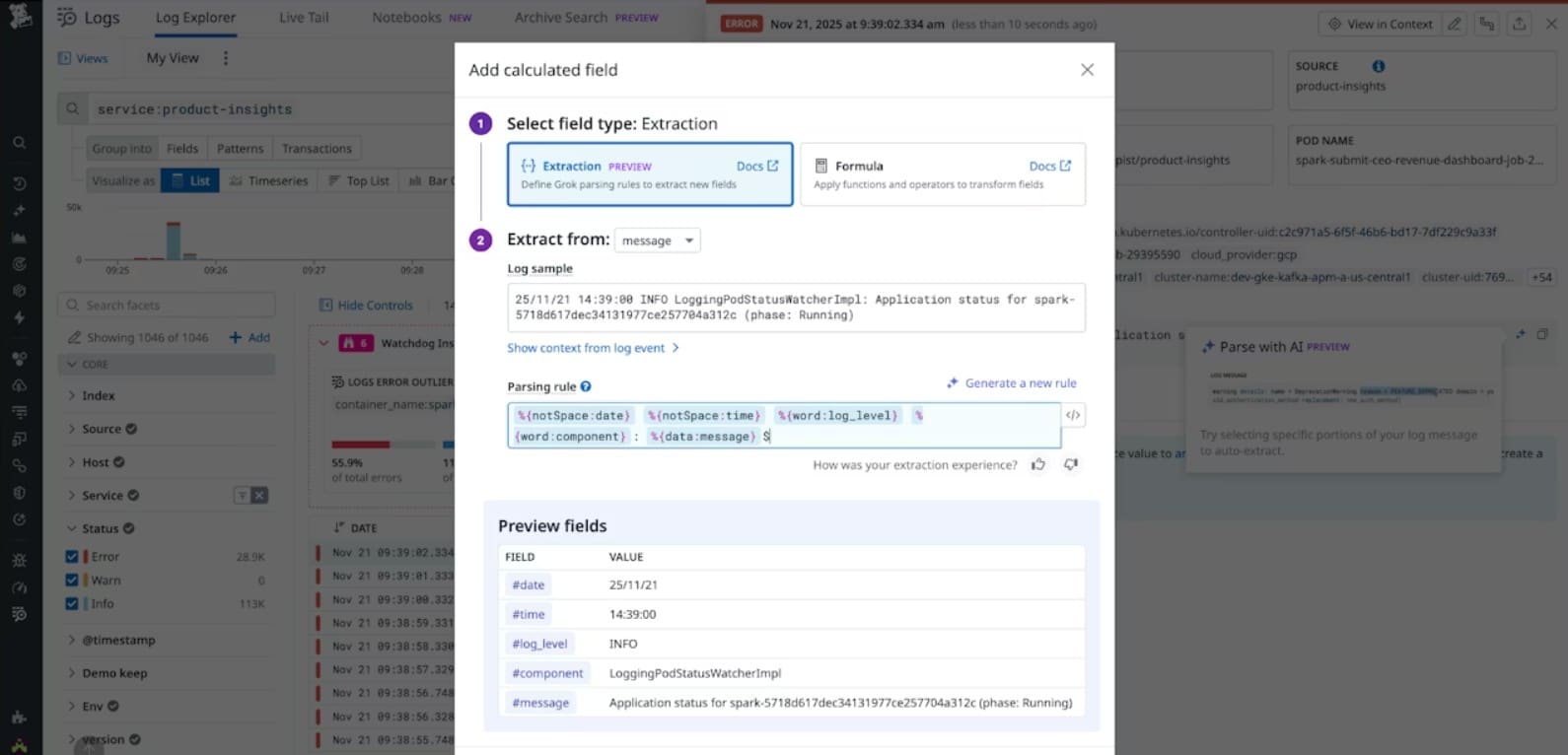
Task: Collapse the Status facet
Action: click(x=72, y=528)
